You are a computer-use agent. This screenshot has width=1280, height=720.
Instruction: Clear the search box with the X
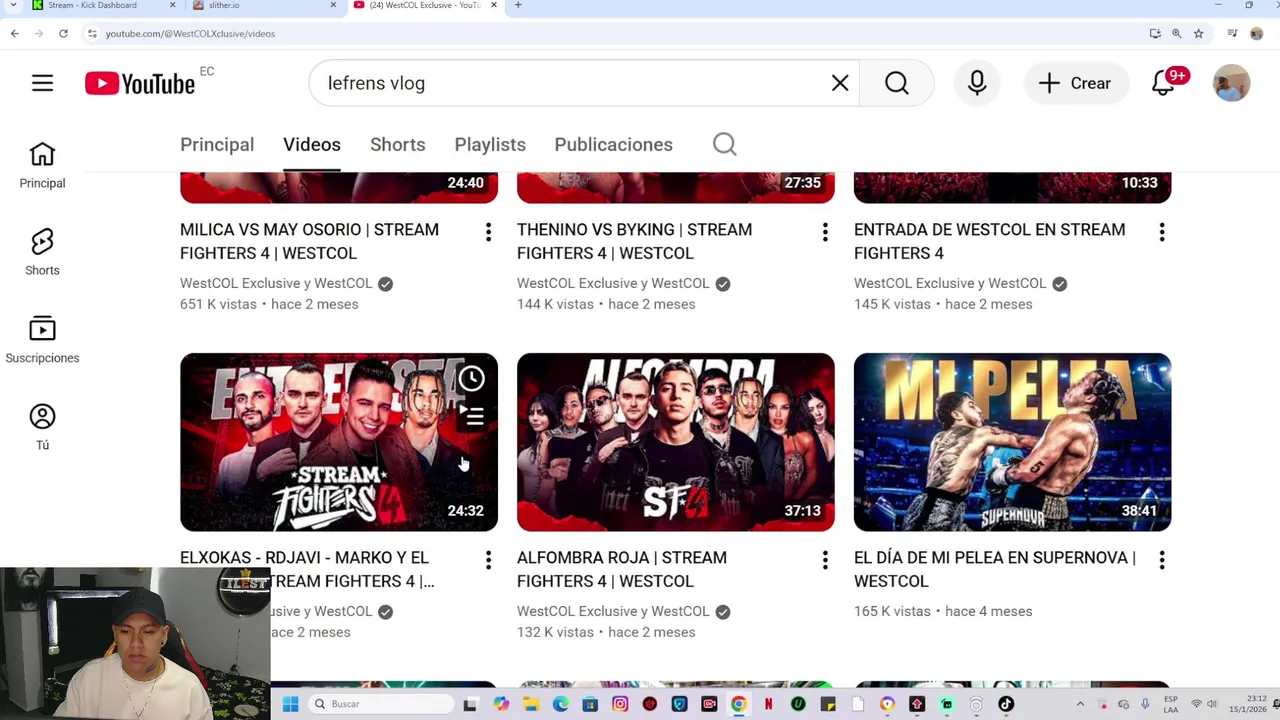[x=840, y=83]
